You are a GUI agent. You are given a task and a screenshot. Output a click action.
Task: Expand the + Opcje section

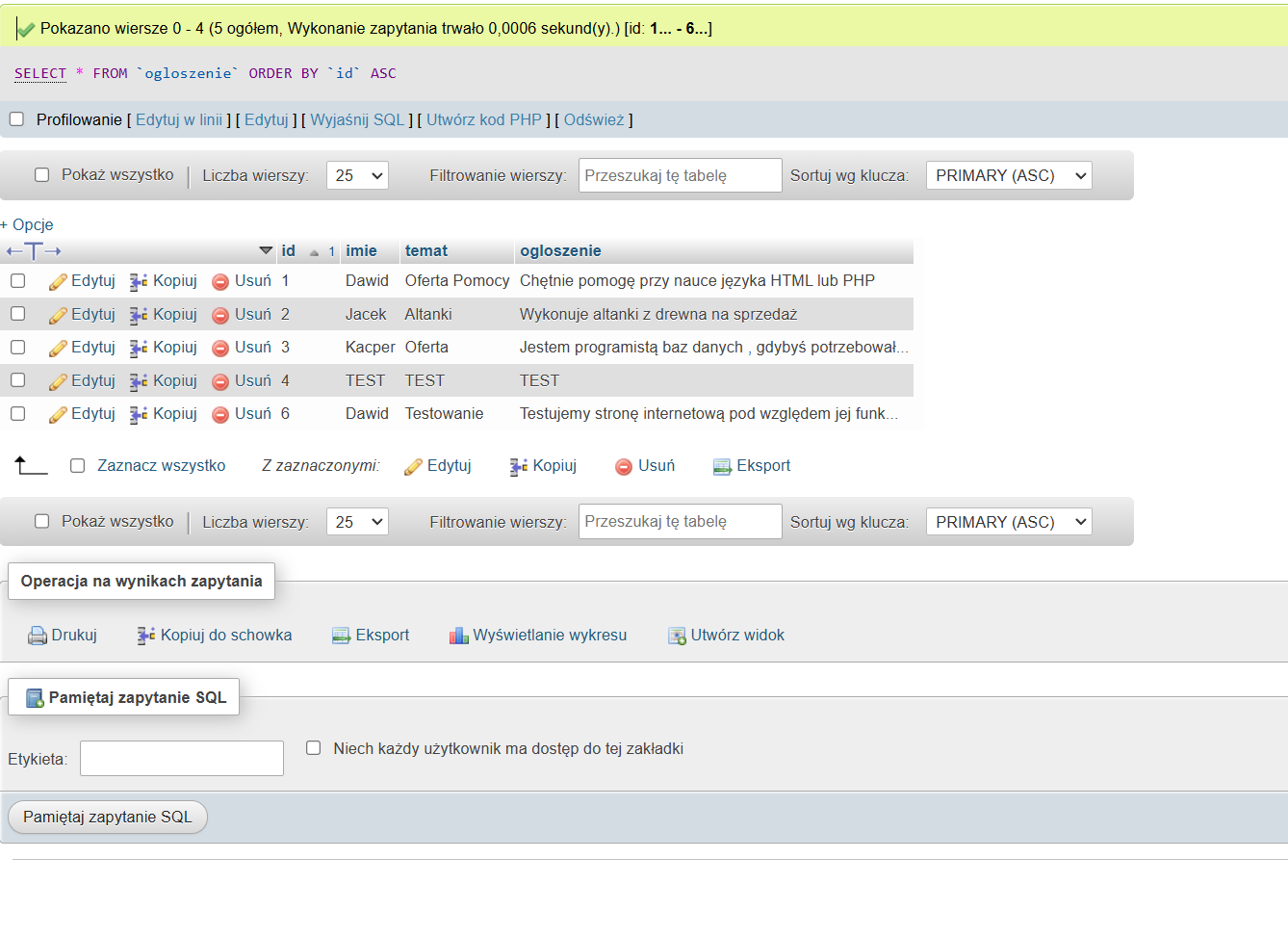pyautogui.click(x=27, y=224)
